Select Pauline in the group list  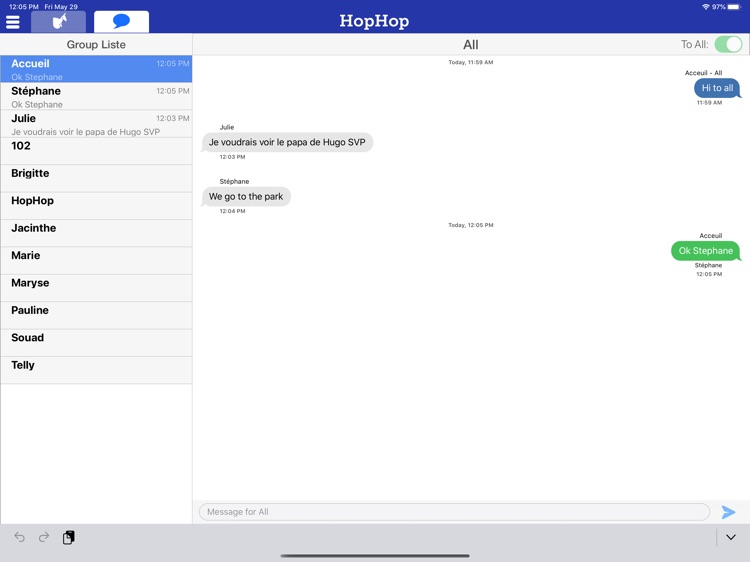tap(96, 316)
